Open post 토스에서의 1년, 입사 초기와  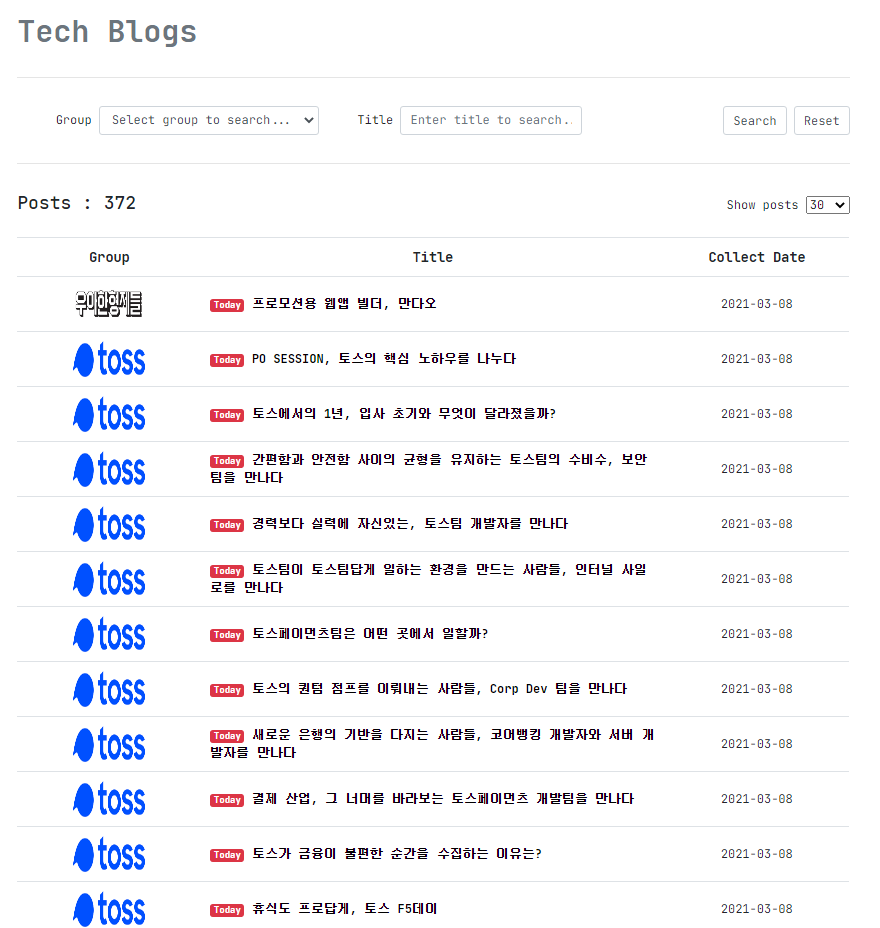tap(404, 414)
